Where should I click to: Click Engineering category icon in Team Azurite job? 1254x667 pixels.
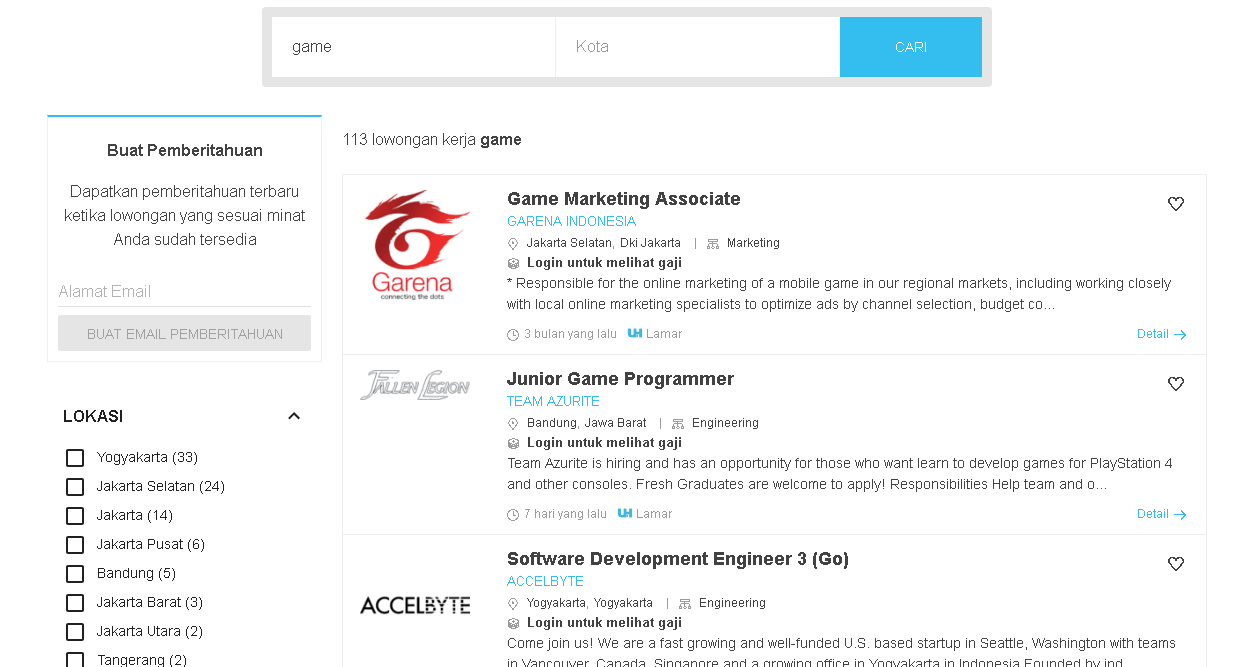(x=678, y=424)
